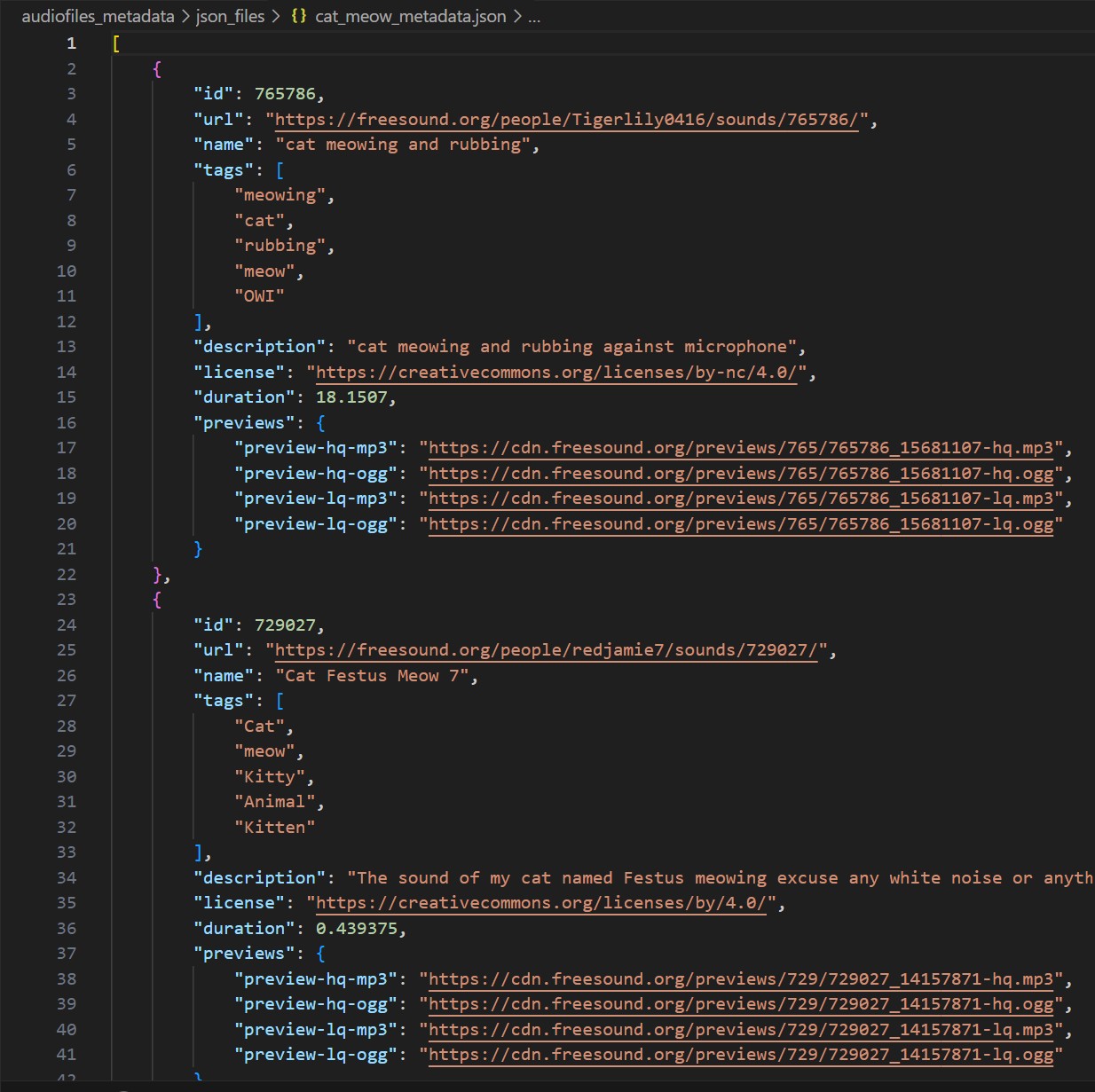1095x1092 pixels.
Task: Open the 729027_14157871-hq.mp3 preview link
Action: tap(741, 979)
